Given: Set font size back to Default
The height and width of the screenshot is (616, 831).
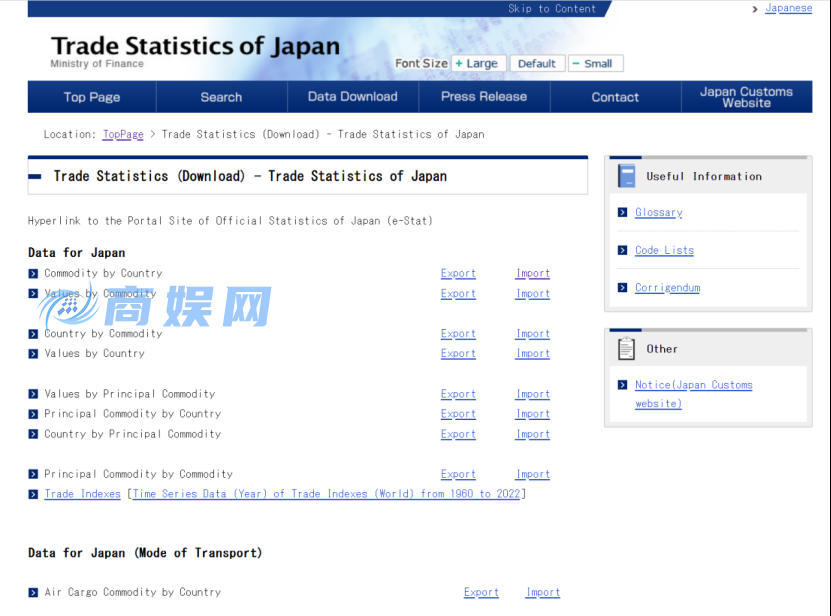Looking at the screenshot, I should pyautogui.click(x=537, y=63).
